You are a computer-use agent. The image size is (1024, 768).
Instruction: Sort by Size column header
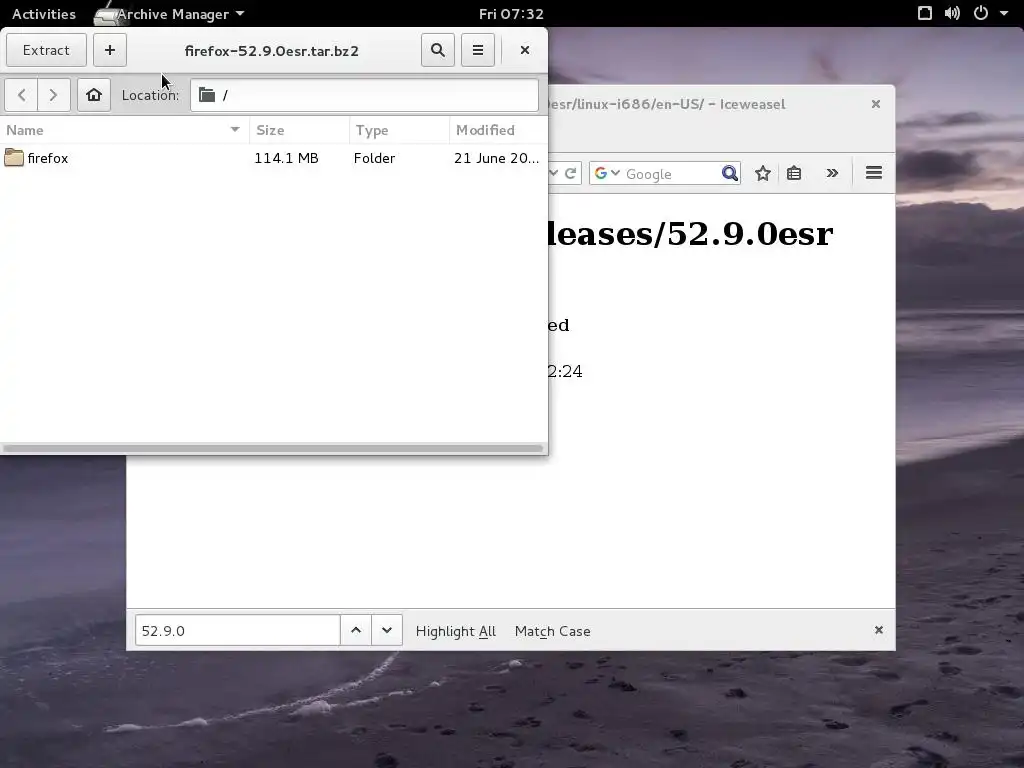pos(299,130)
